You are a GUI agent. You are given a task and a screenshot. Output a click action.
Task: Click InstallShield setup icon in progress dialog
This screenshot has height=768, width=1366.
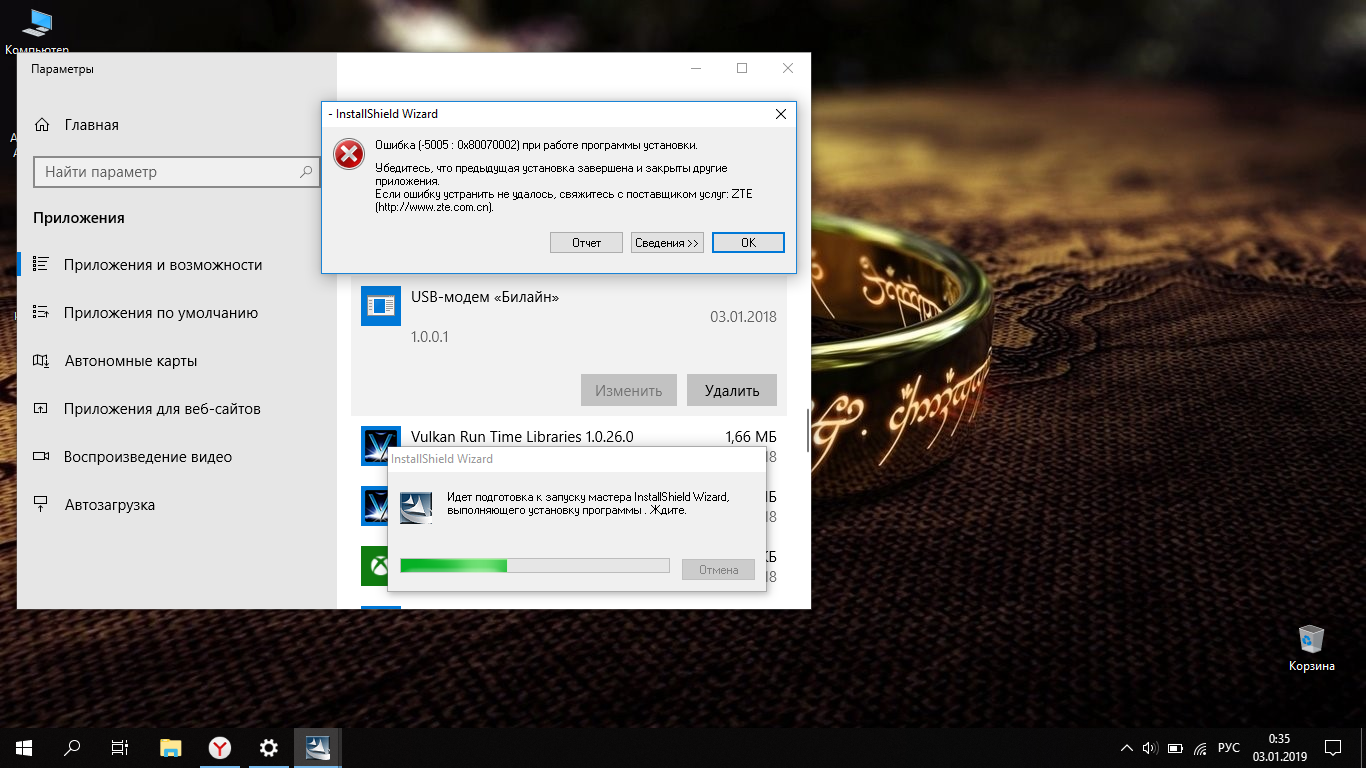pyautogui.click(x=416, y=508)
